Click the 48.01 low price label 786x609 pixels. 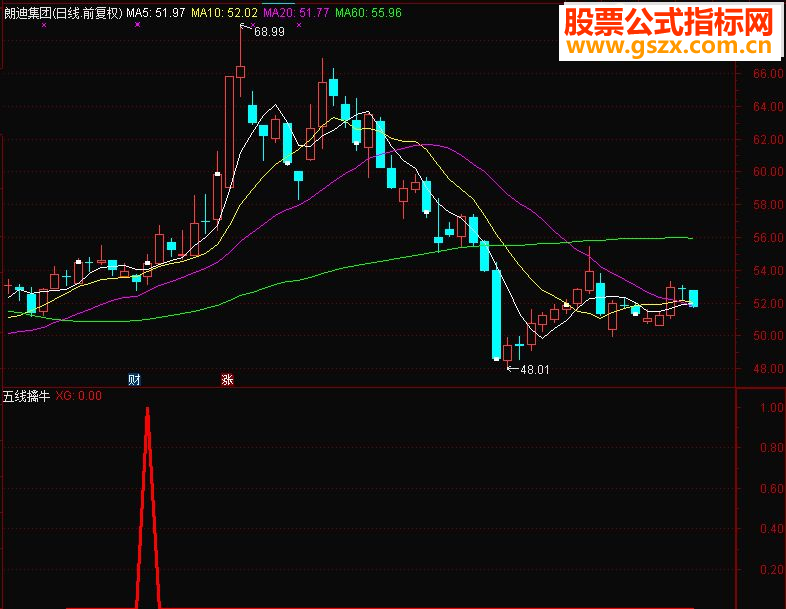pos(535,370)
